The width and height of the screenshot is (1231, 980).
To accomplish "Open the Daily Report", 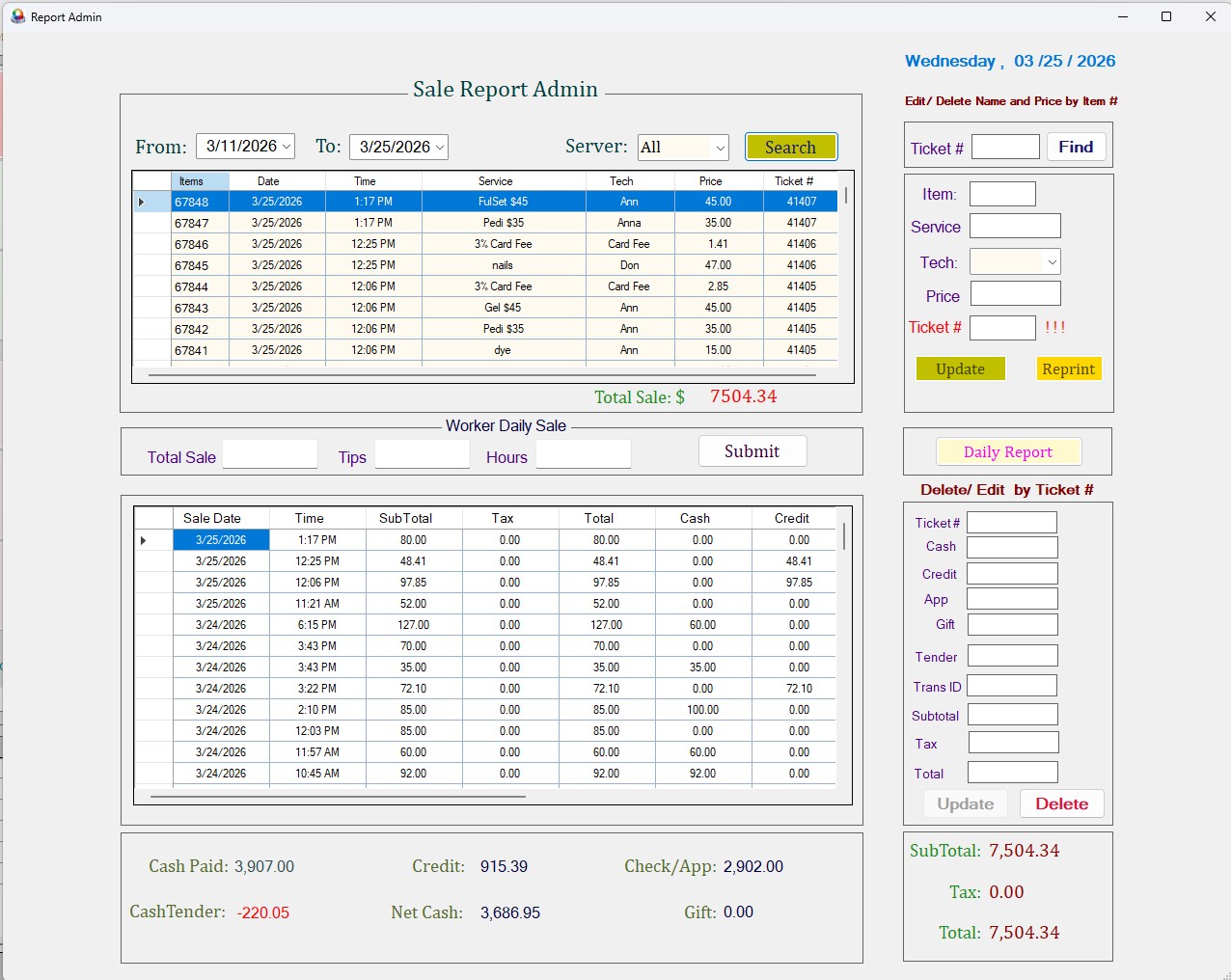I will click(x=1008, y=450).
